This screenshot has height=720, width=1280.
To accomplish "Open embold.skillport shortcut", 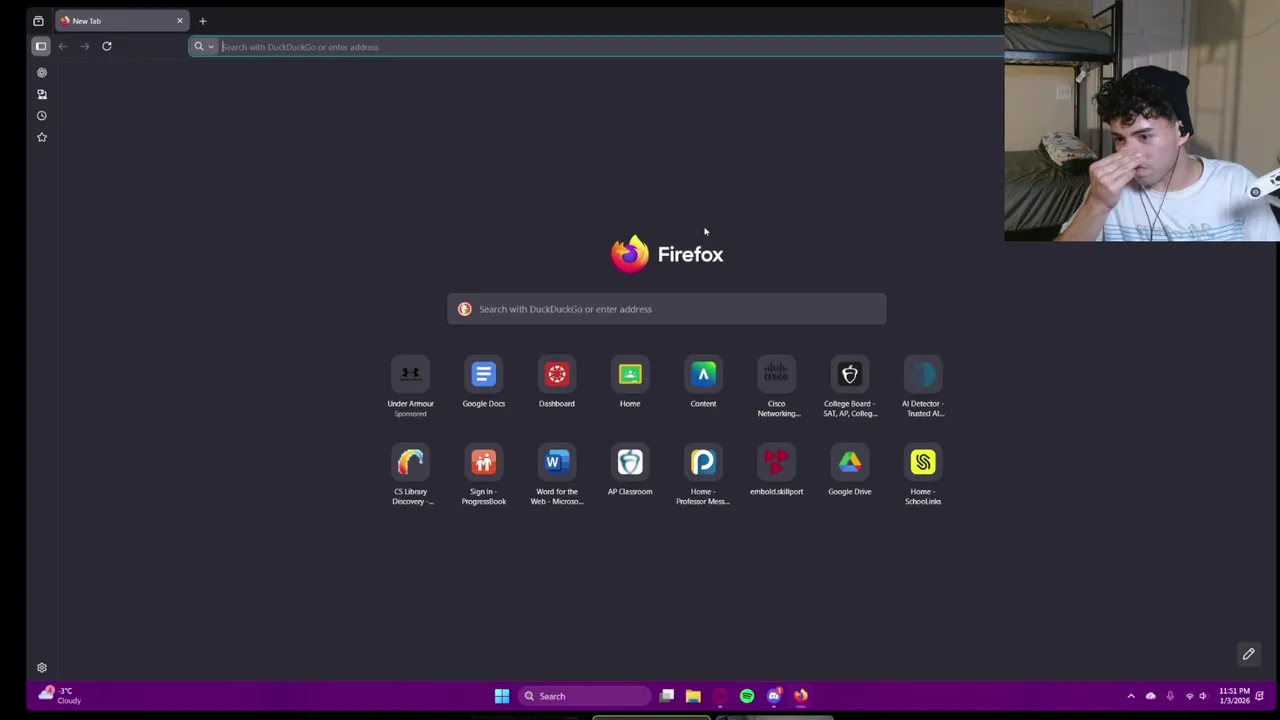I will click(776, 472).
